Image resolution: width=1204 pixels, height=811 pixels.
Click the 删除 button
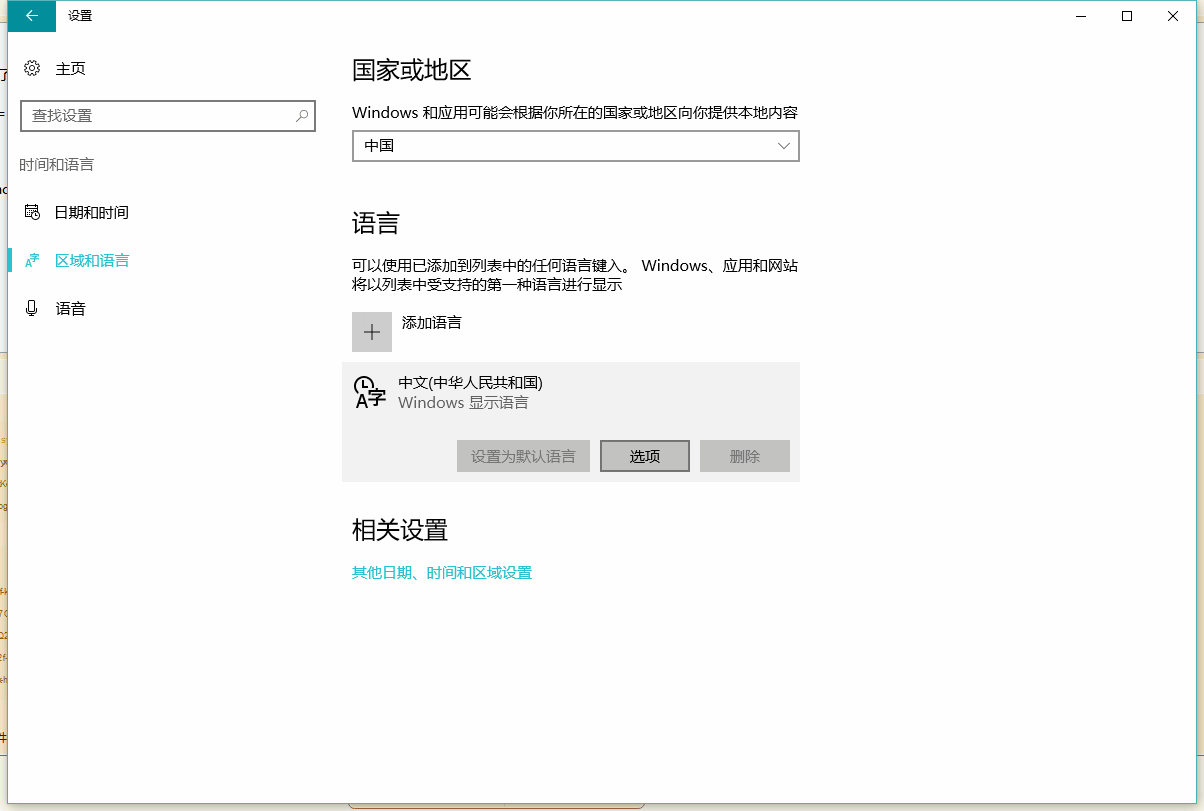744,456
